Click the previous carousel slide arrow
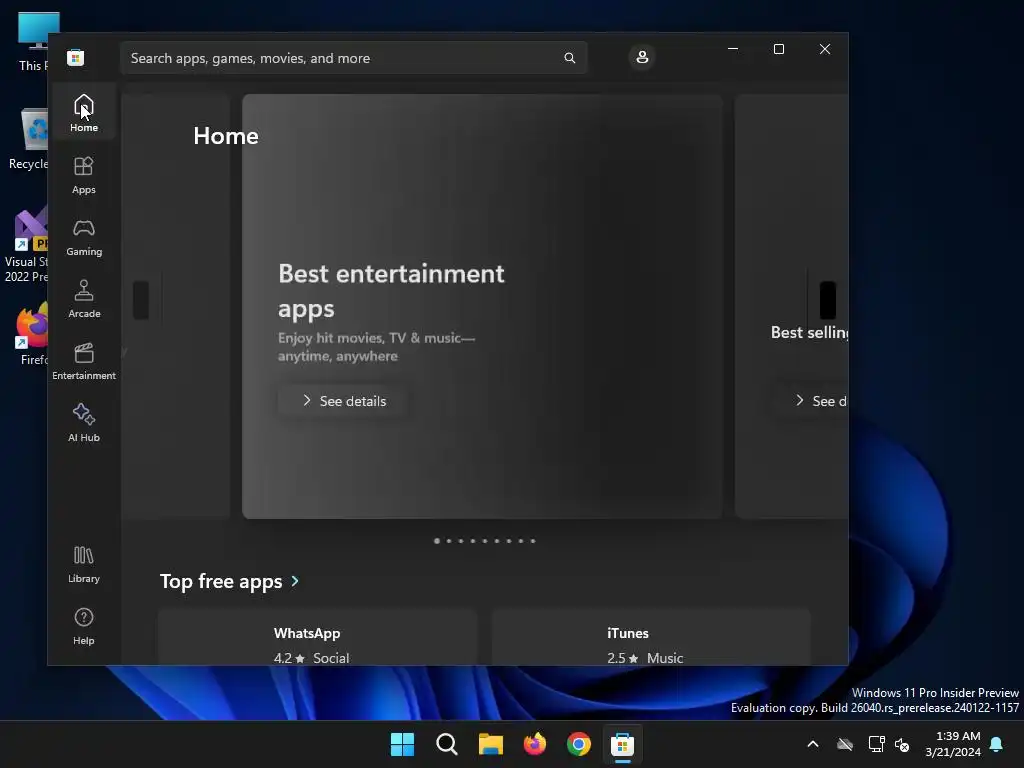 pos(141,300)
